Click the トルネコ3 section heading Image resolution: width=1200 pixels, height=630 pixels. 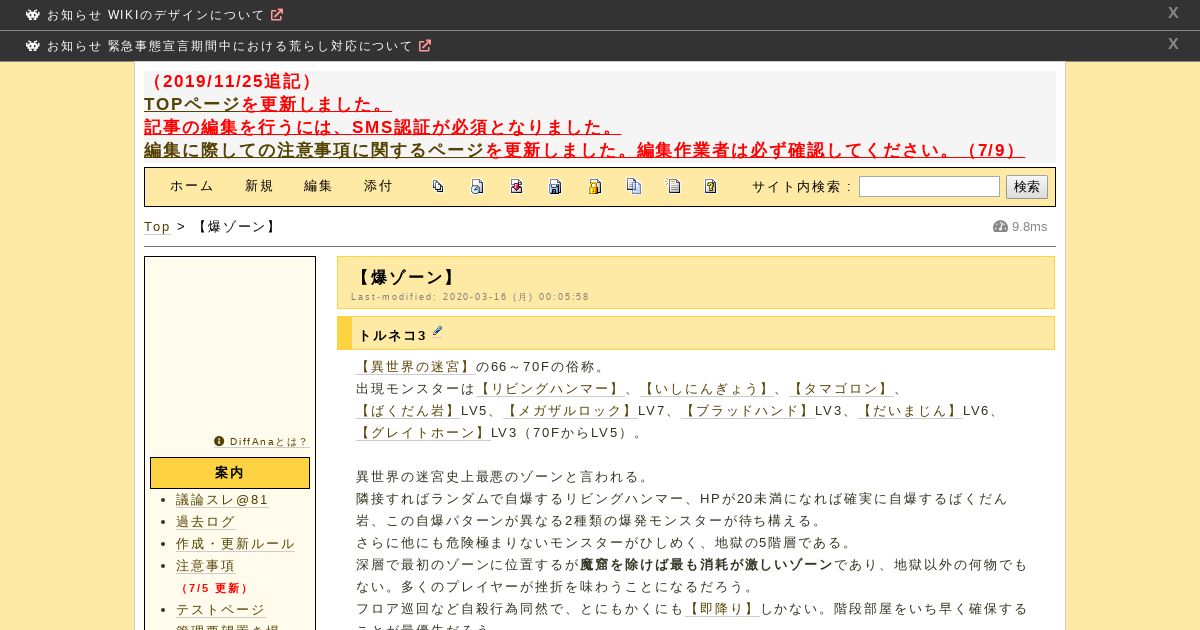tap(392, 335)
